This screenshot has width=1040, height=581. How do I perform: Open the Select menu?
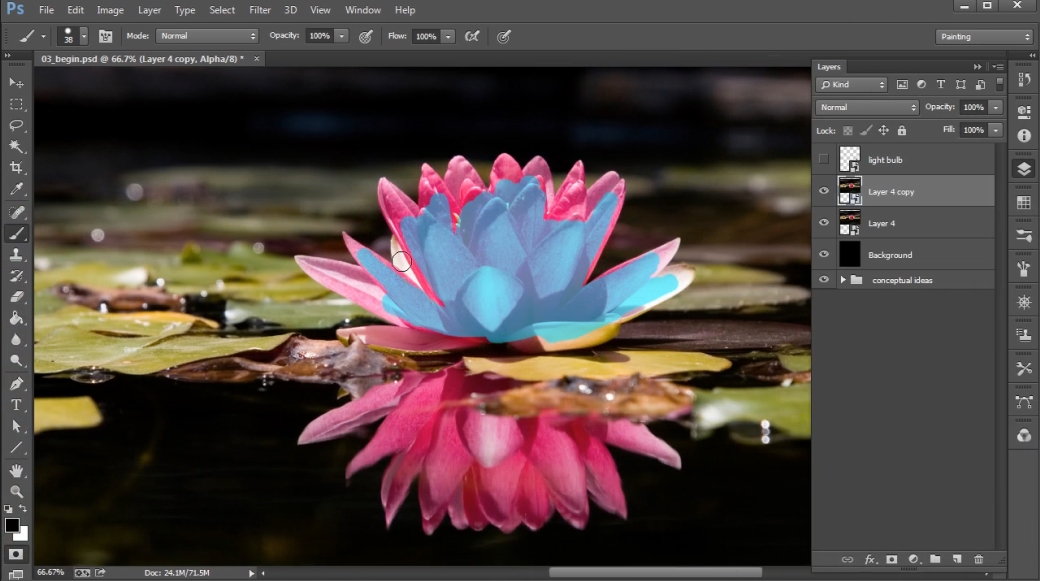click(x=222, y=10)
